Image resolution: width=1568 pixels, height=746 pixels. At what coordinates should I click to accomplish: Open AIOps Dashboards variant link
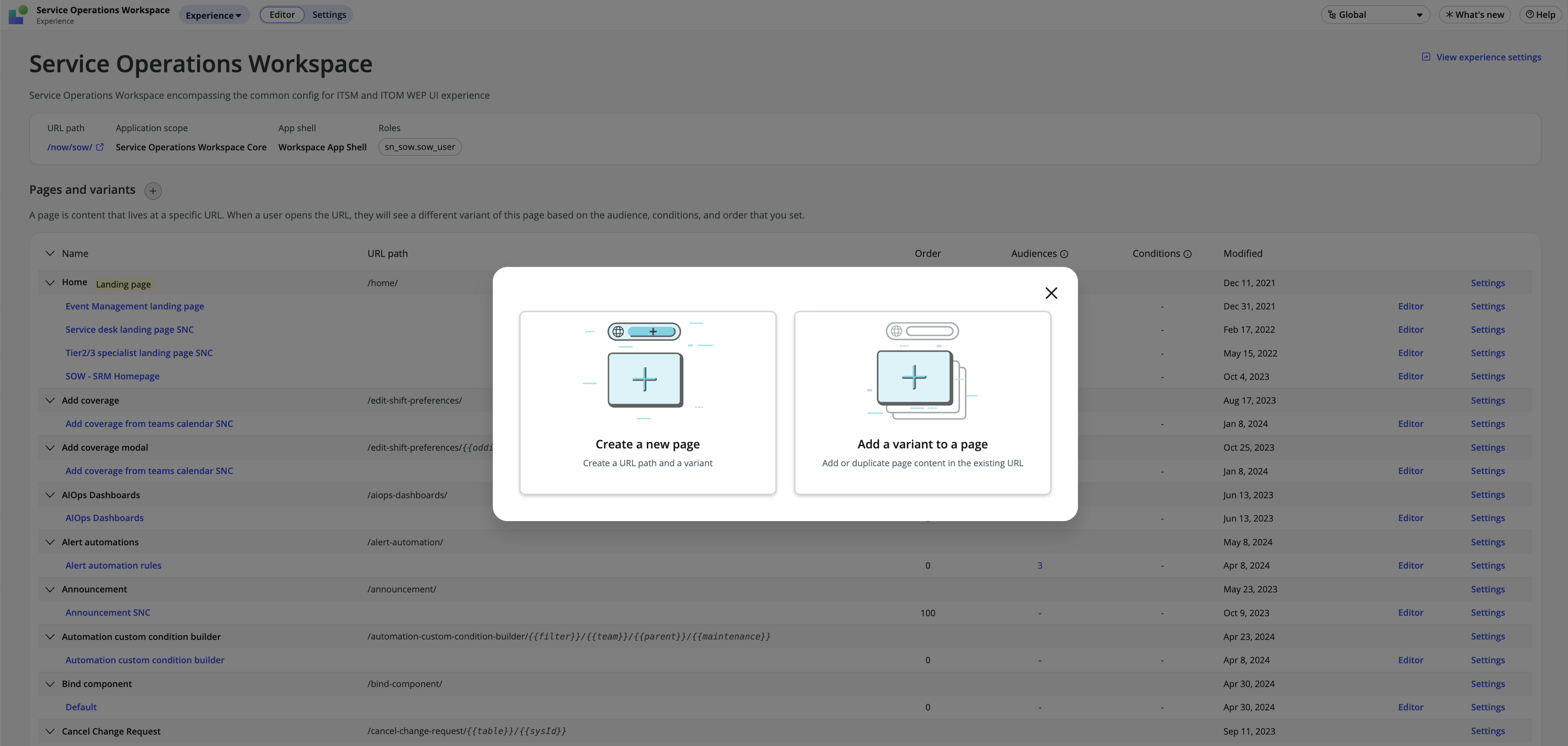tap(105, 518)
